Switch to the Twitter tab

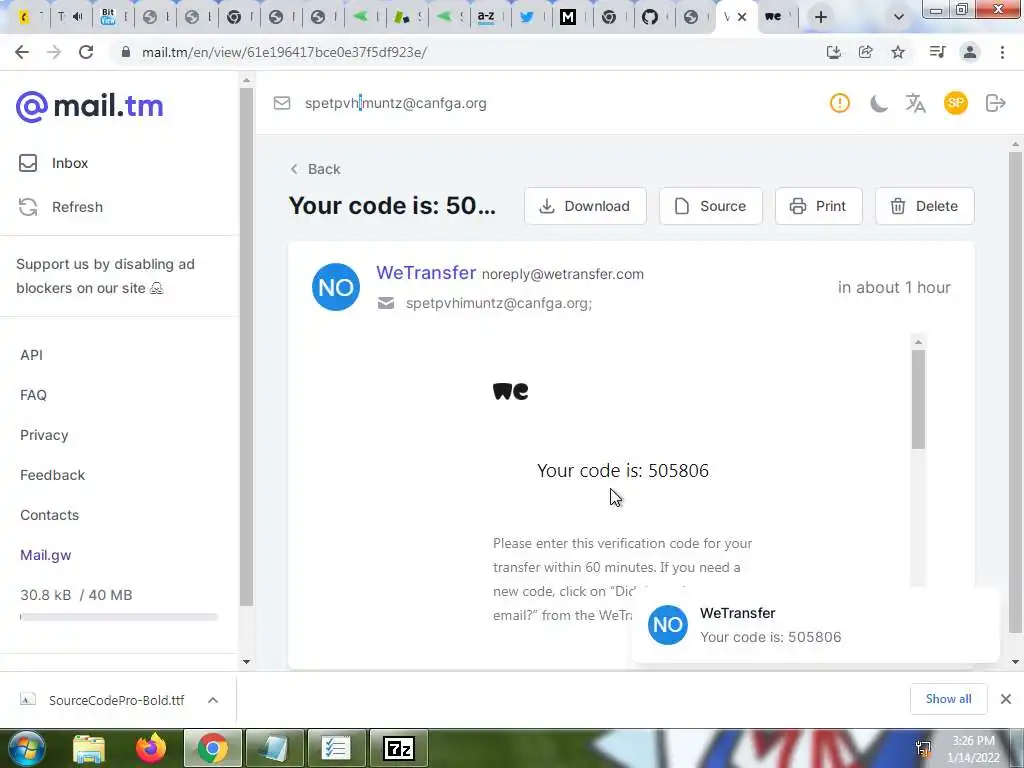click(528, 18)
